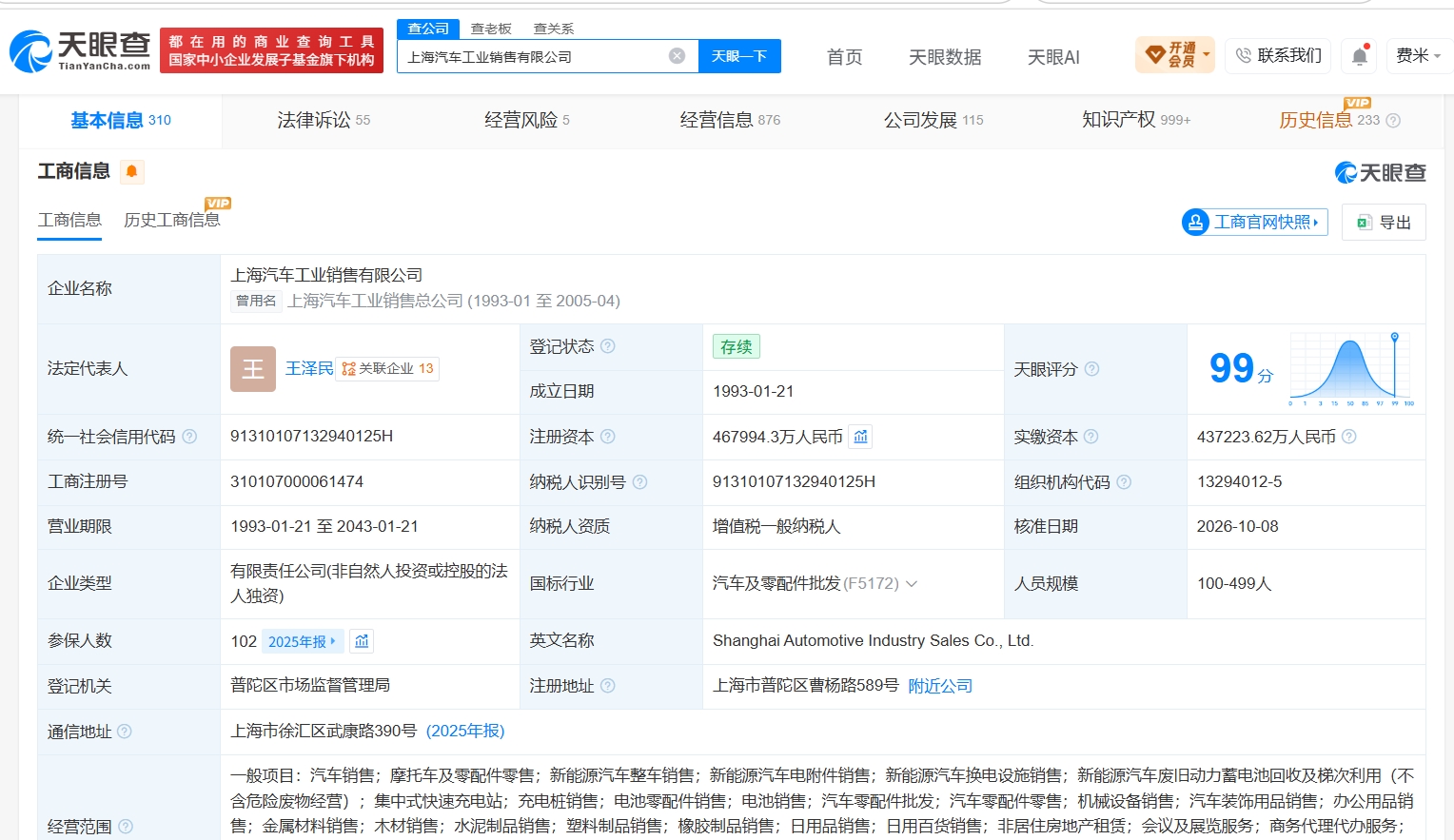Click the orange alert bell beside 工商信息

(132, 171)
